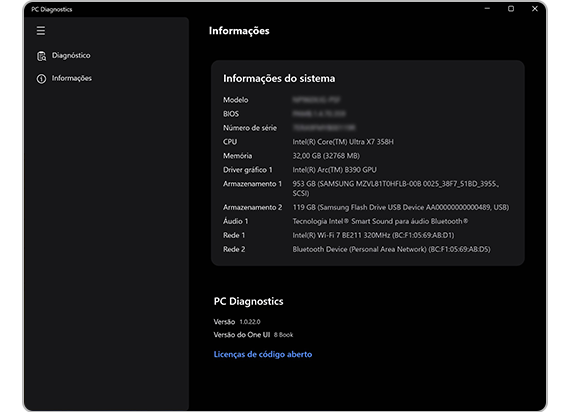Select the CPU value Intel Core Ultra X7 358H
The width and height of the screenshot is (570, 412).
click(x=343, y=142)
